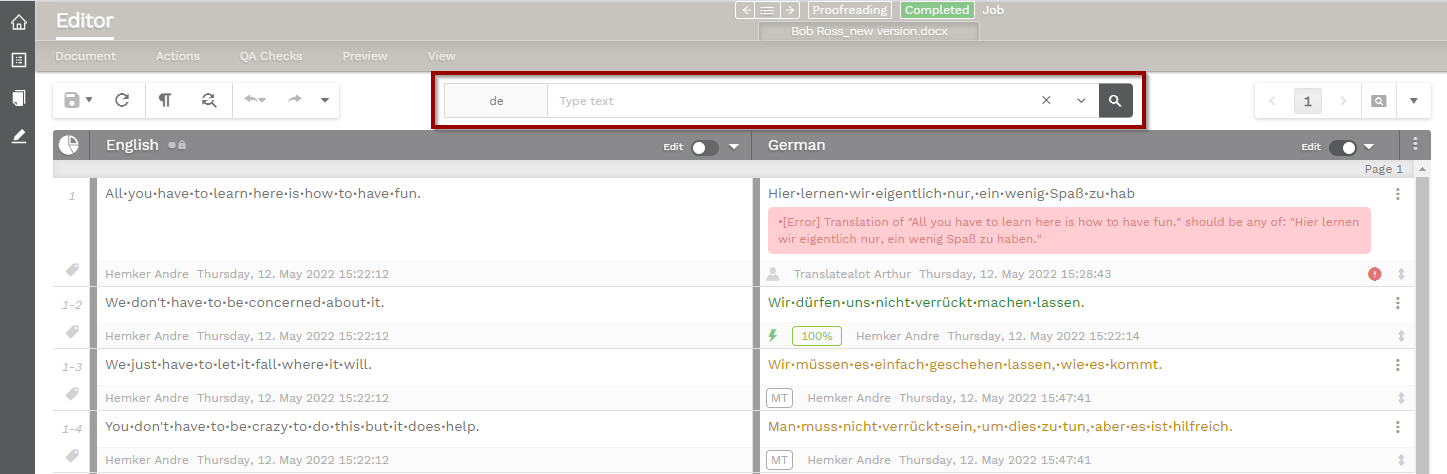Toggle Edit switch for the English column
The height and width of the screenshot is (474, 1447).
point(704,147)
